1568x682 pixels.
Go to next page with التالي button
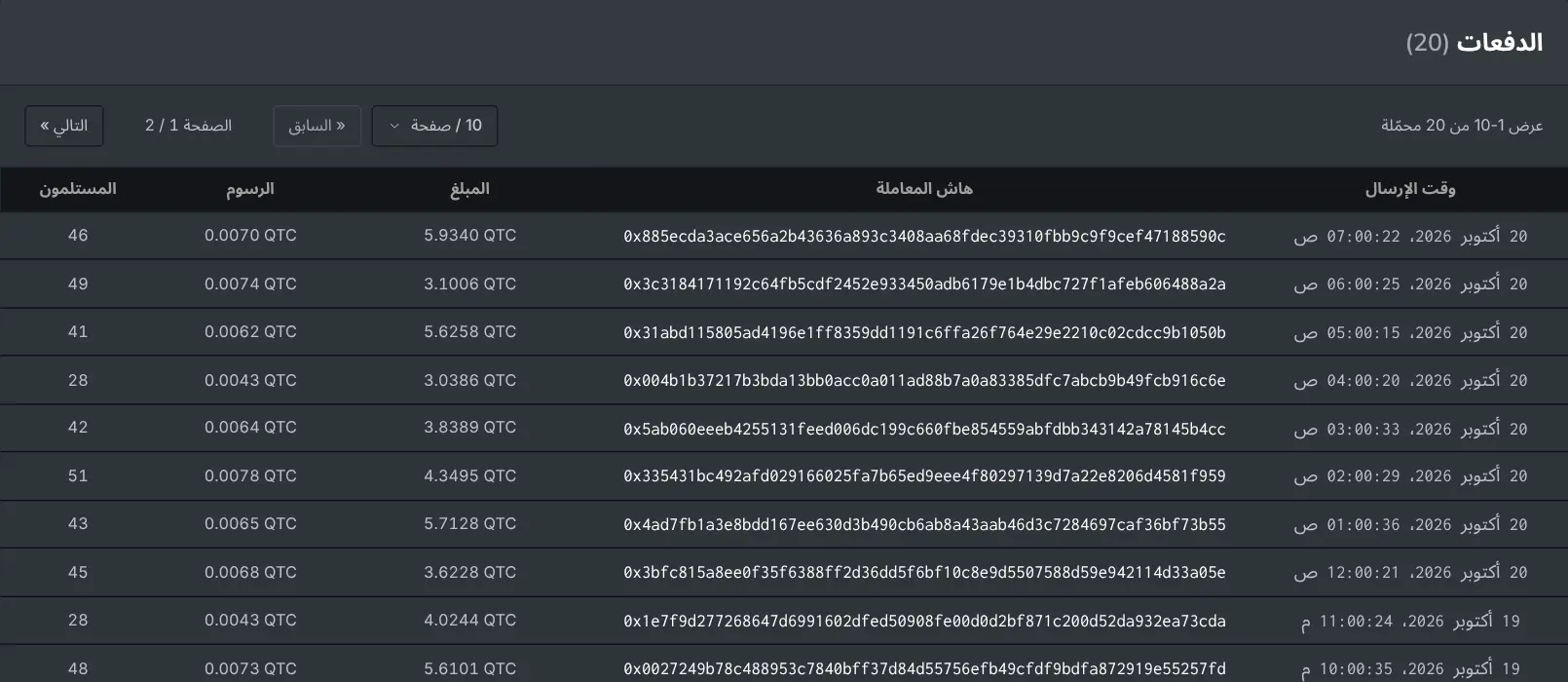coord(64,126)
